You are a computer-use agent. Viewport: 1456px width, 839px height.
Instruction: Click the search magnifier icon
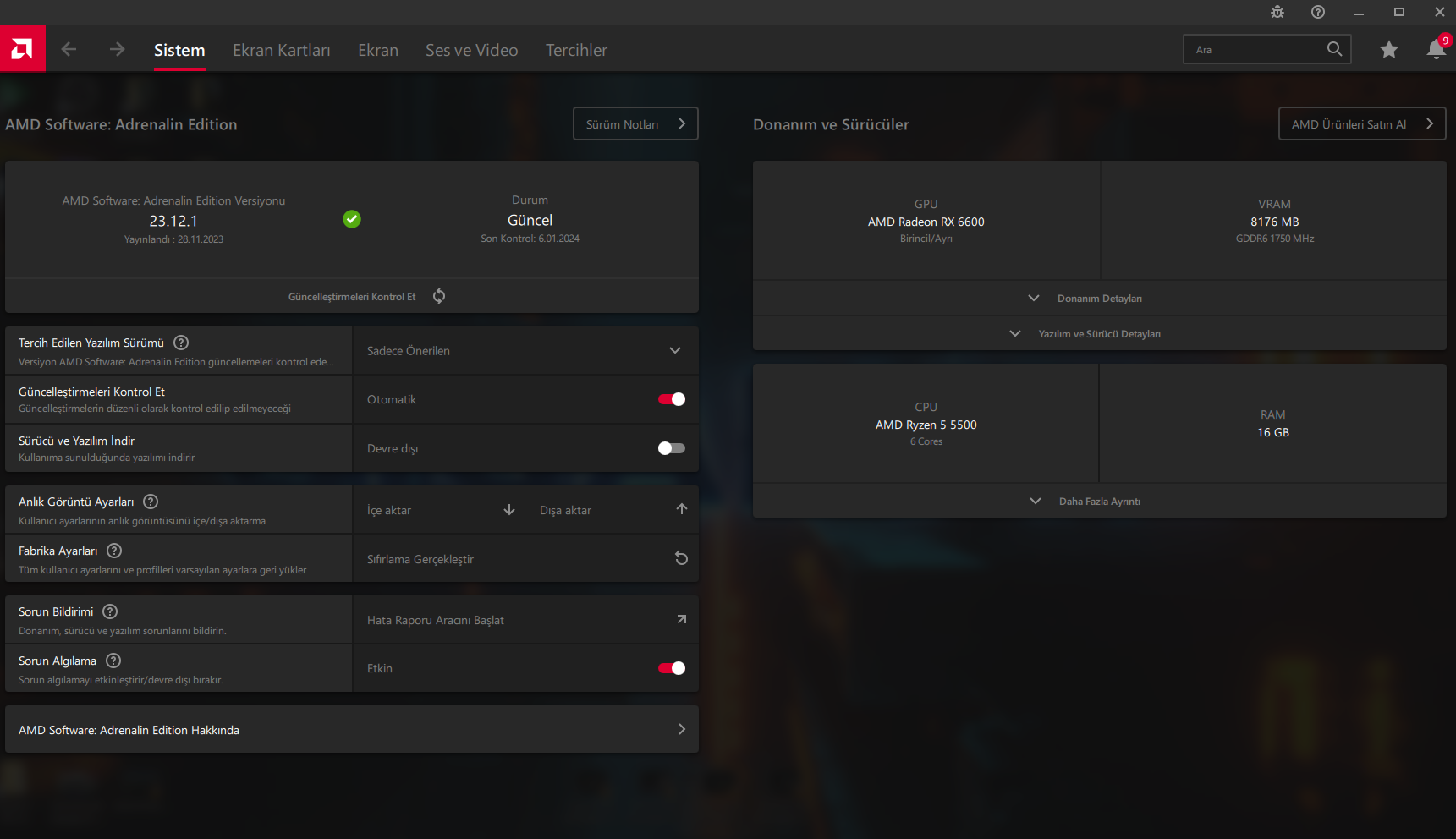pos(1334,49)
